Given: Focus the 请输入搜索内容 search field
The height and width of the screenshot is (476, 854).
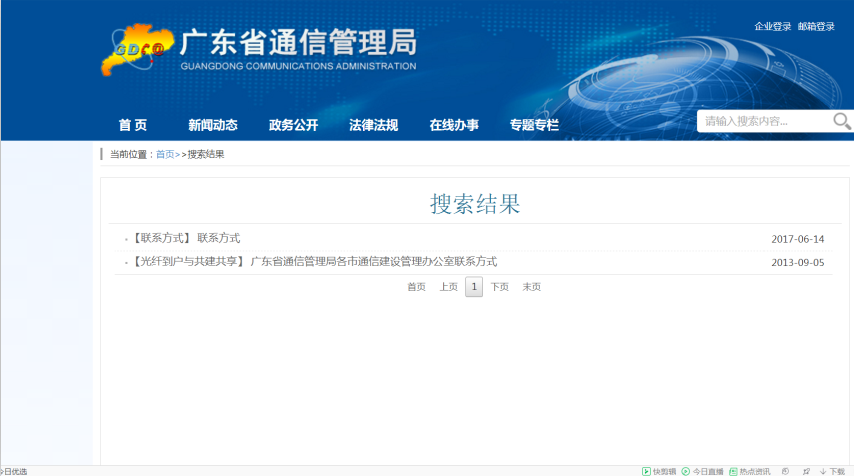Looking at the screenshot, I should pyautogui.click(x=764, y=122).
